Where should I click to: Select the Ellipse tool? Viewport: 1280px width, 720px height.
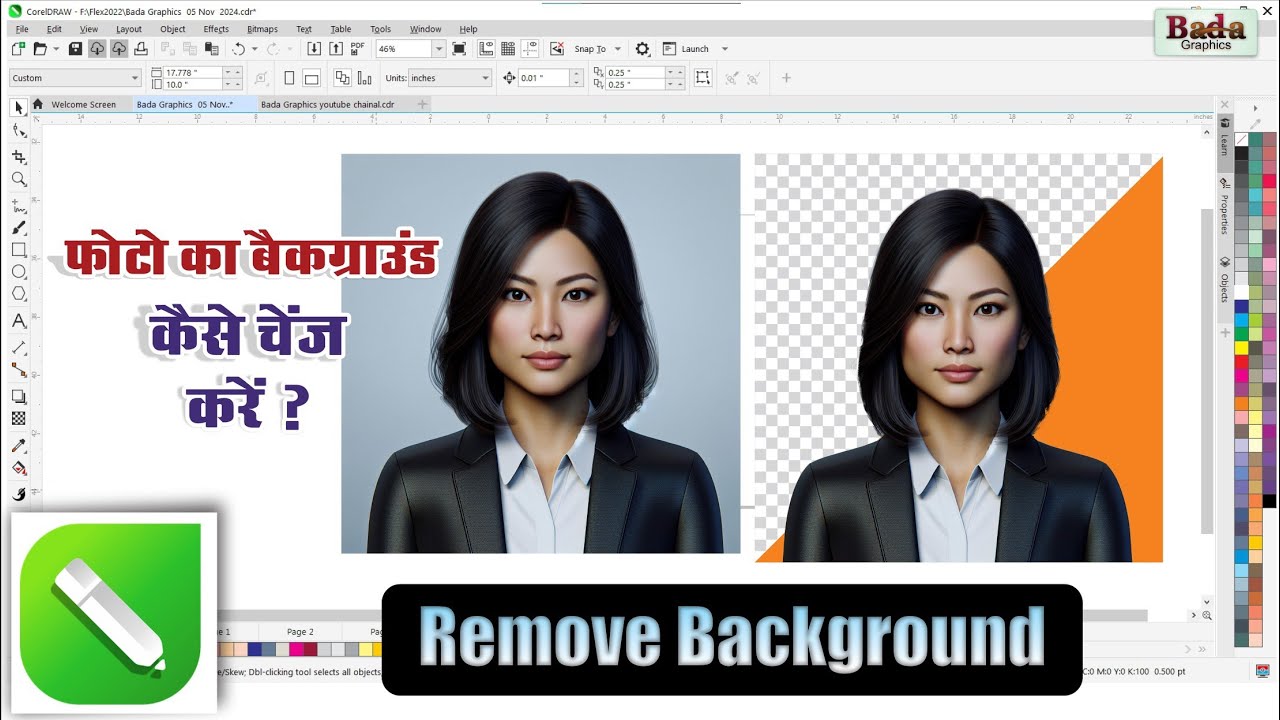coord(19,272)
